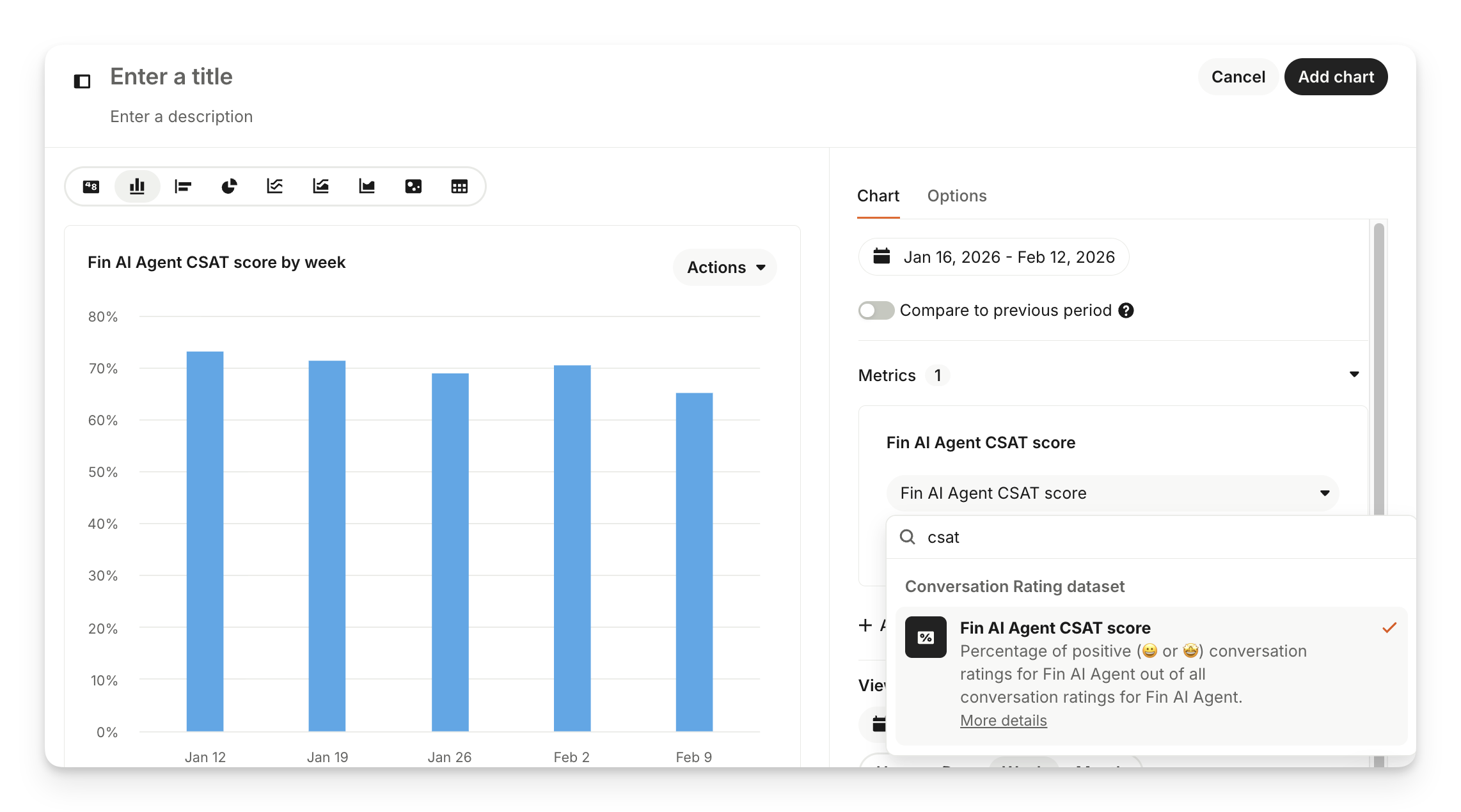Viewport: 1461px width, 812px height.
Task: Click the help icon next to Compare
Action: click(1126, 311)
